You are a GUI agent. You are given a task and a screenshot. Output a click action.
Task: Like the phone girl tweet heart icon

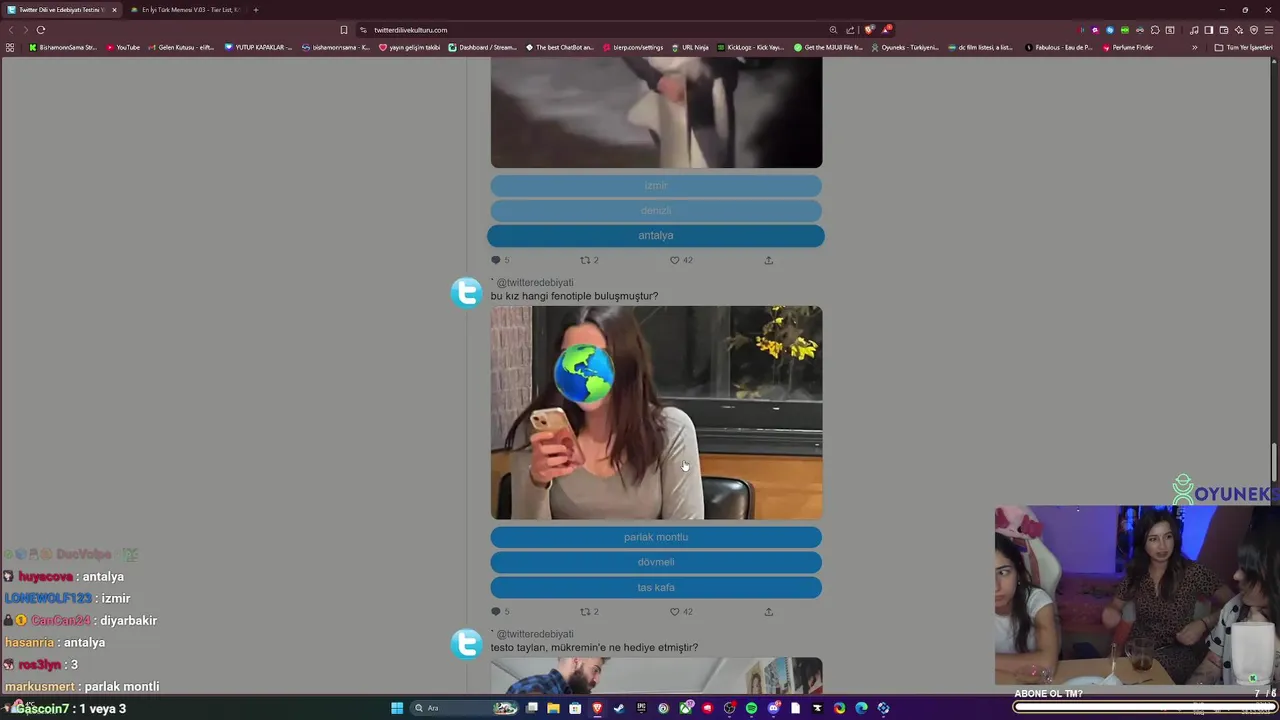click(675, 611)
